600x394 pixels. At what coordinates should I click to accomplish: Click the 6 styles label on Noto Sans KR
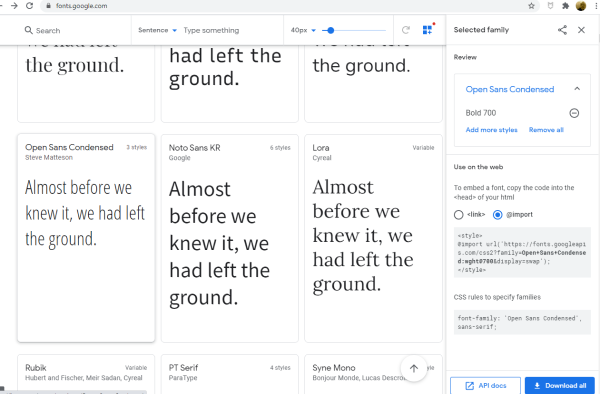pyautogui.click(x=280, y=148)
